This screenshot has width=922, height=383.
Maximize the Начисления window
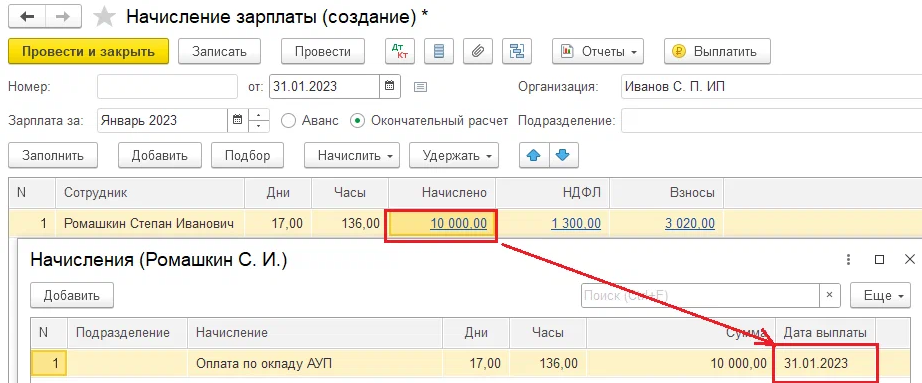880,259
